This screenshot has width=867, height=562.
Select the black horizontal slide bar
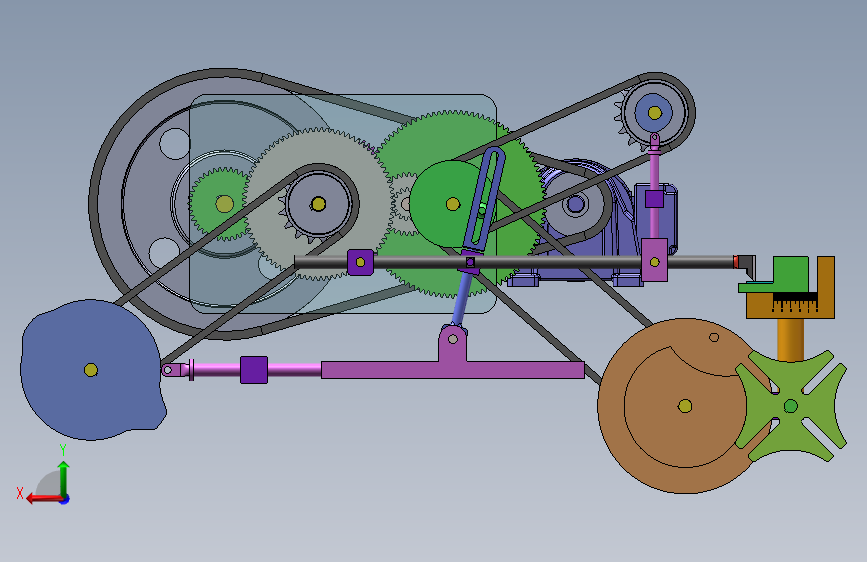[x=514, y=262]
